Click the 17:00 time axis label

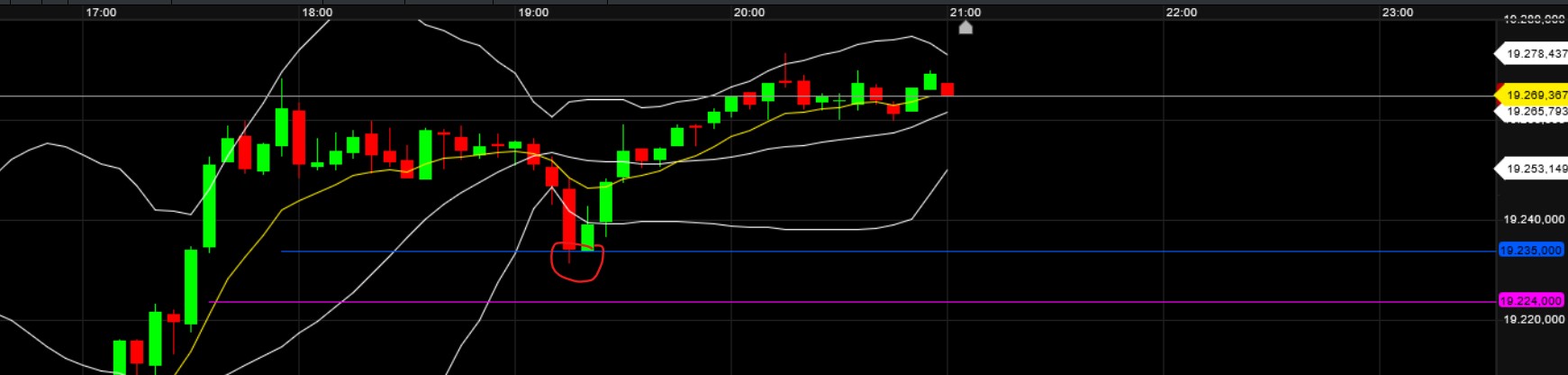pyautogui.click(x=101, y=13)
